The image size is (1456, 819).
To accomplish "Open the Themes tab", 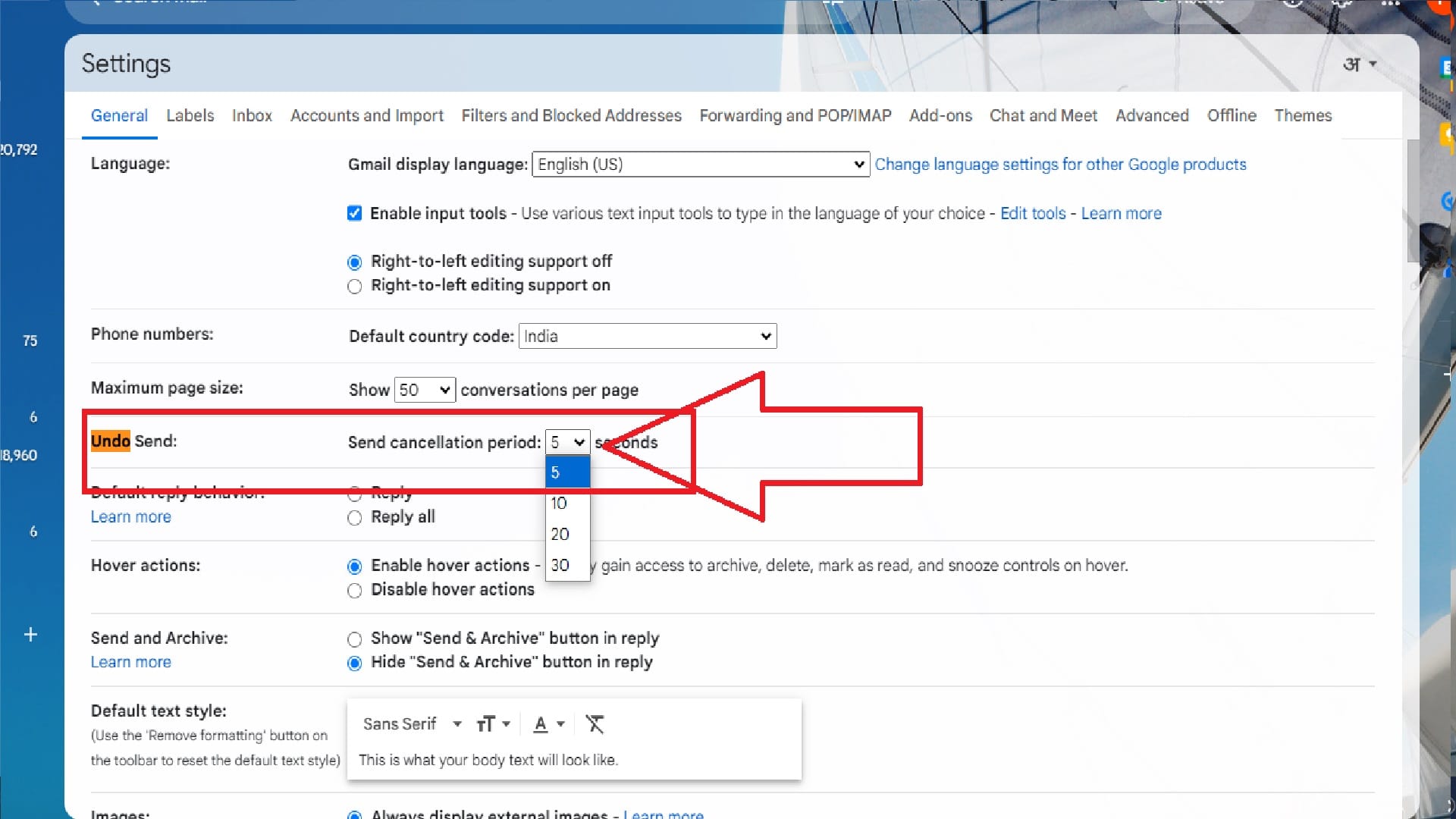I will pyautogui.click(x=1303, y=115).
